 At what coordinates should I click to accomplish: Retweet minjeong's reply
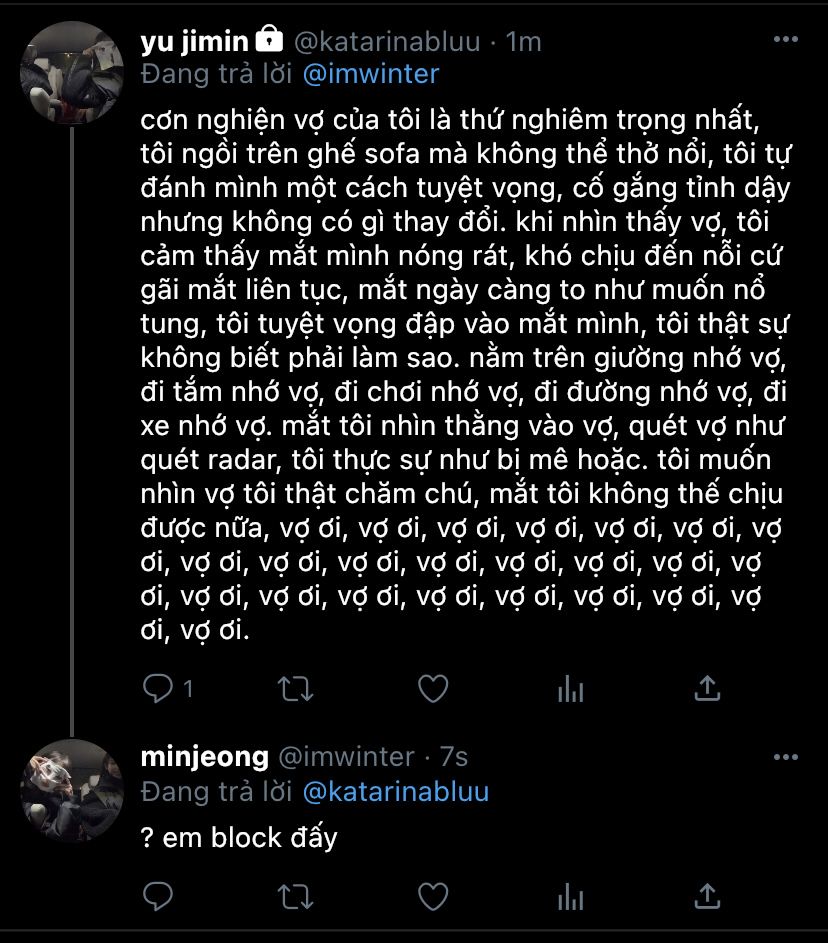point(295,895)
